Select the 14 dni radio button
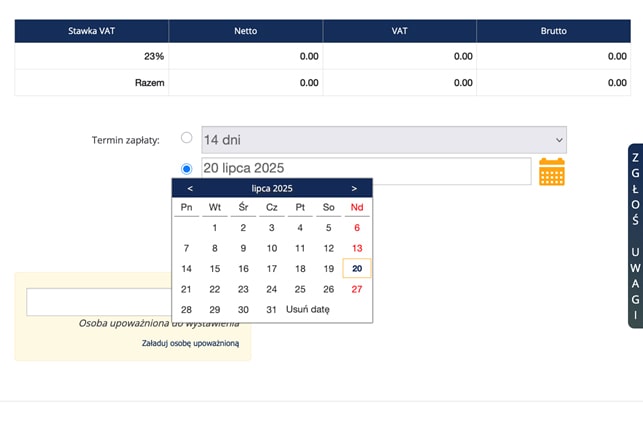This screenshot has height=426, width=643. click(x=186, y=140)
